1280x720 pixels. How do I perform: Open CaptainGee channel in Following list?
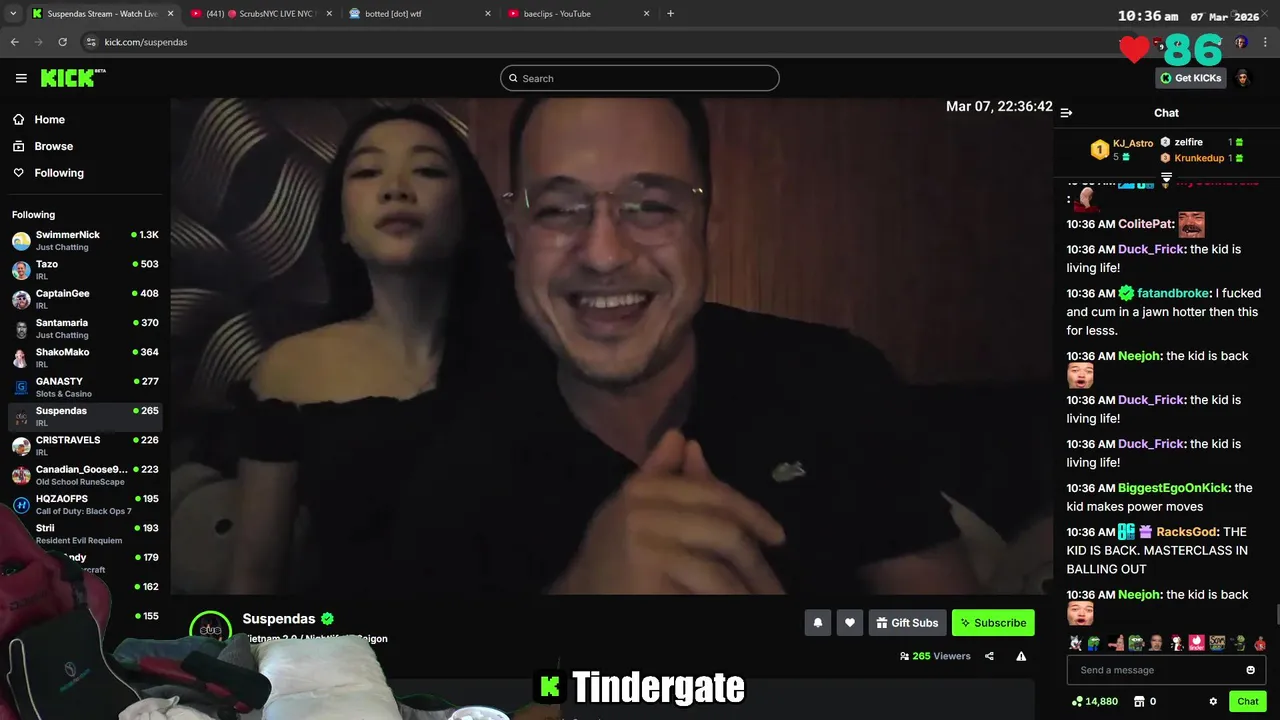[85, 299]
